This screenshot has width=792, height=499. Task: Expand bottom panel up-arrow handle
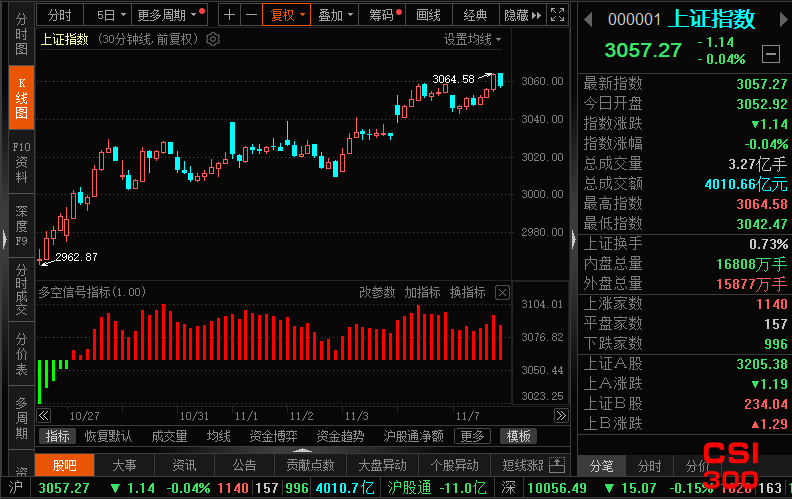302,450
